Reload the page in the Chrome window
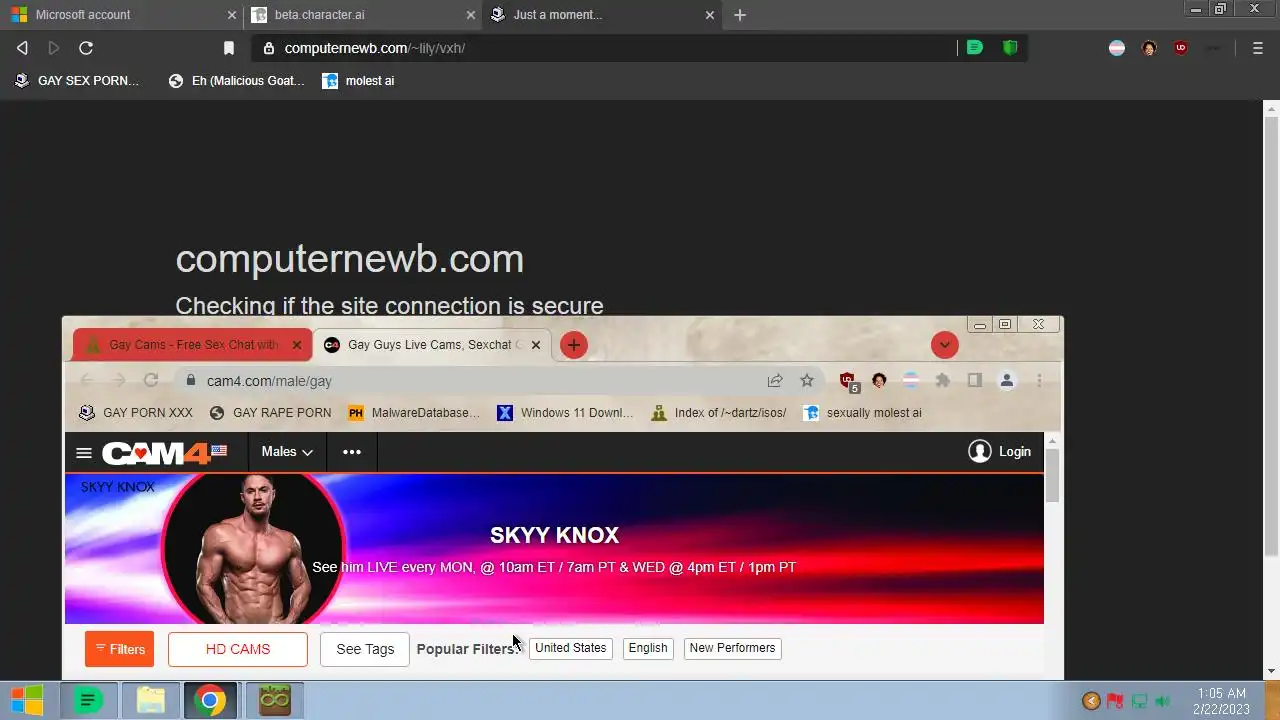The width and height of the screenshot is (1280, 720). [x=151, y=380]
